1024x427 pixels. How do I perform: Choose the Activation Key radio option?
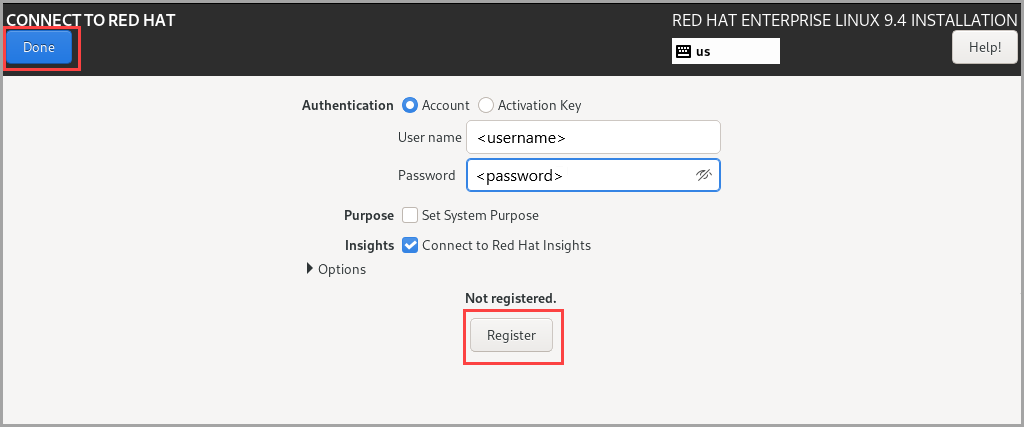point(486,105)
